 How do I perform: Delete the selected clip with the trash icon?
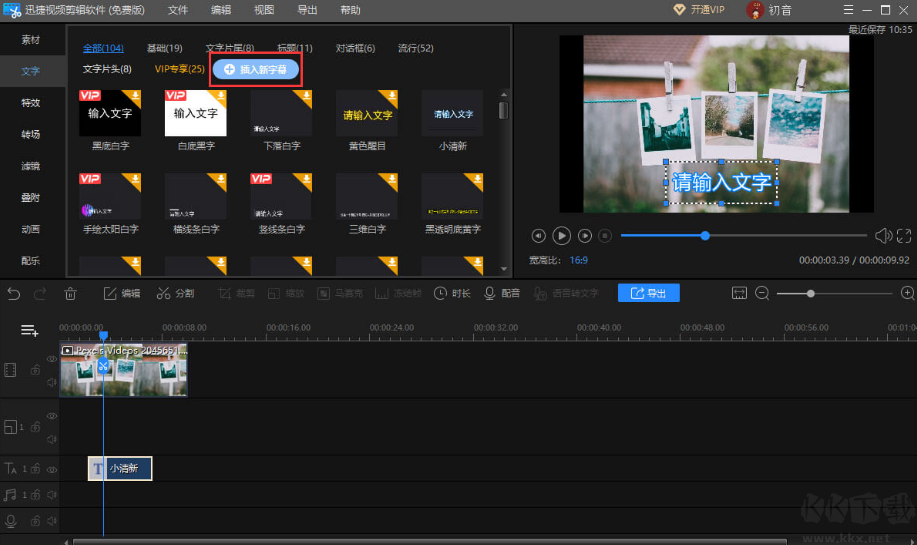point(70,293)
